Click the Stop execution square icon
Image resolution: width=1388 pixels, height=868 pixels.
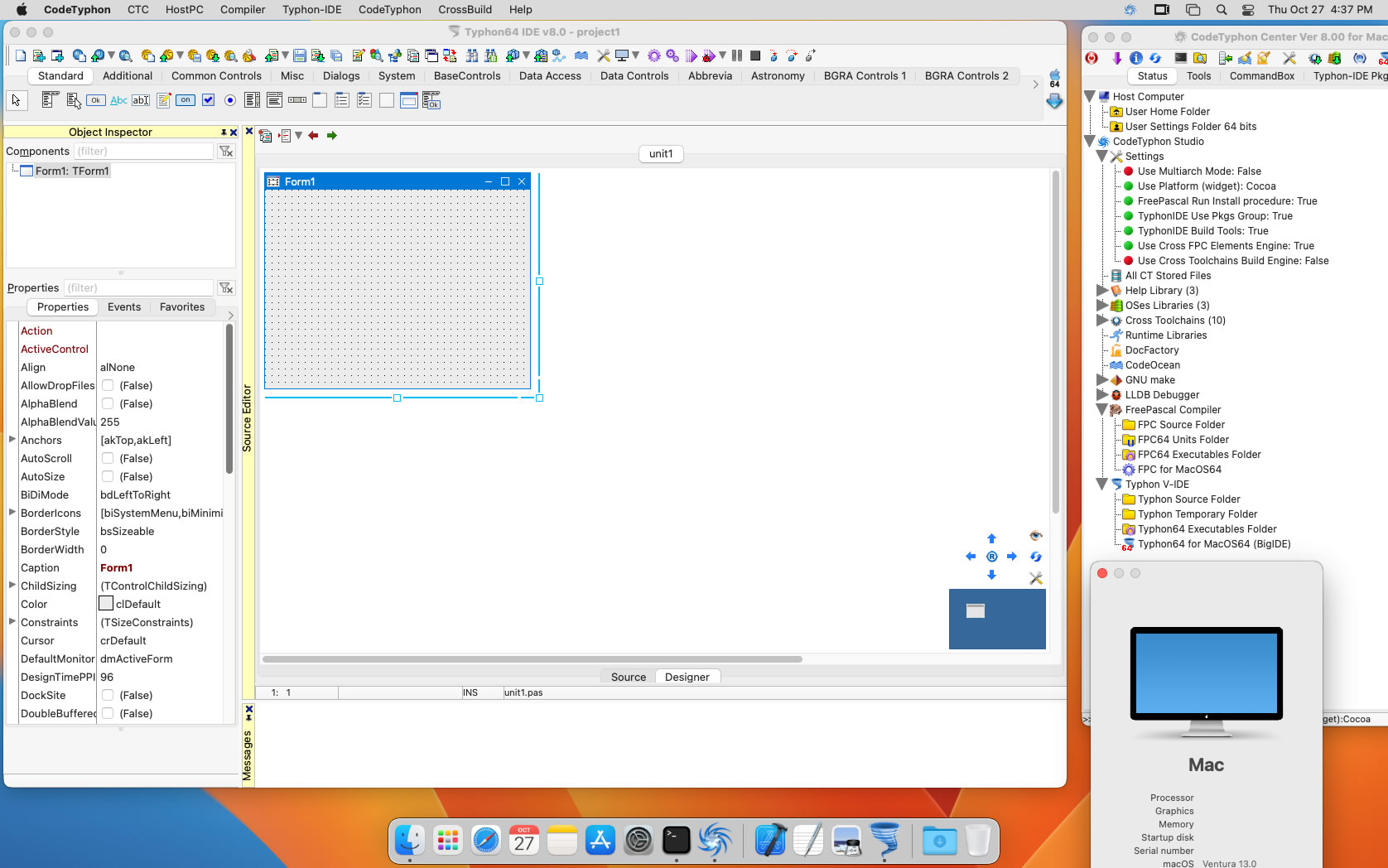point(755,55)
